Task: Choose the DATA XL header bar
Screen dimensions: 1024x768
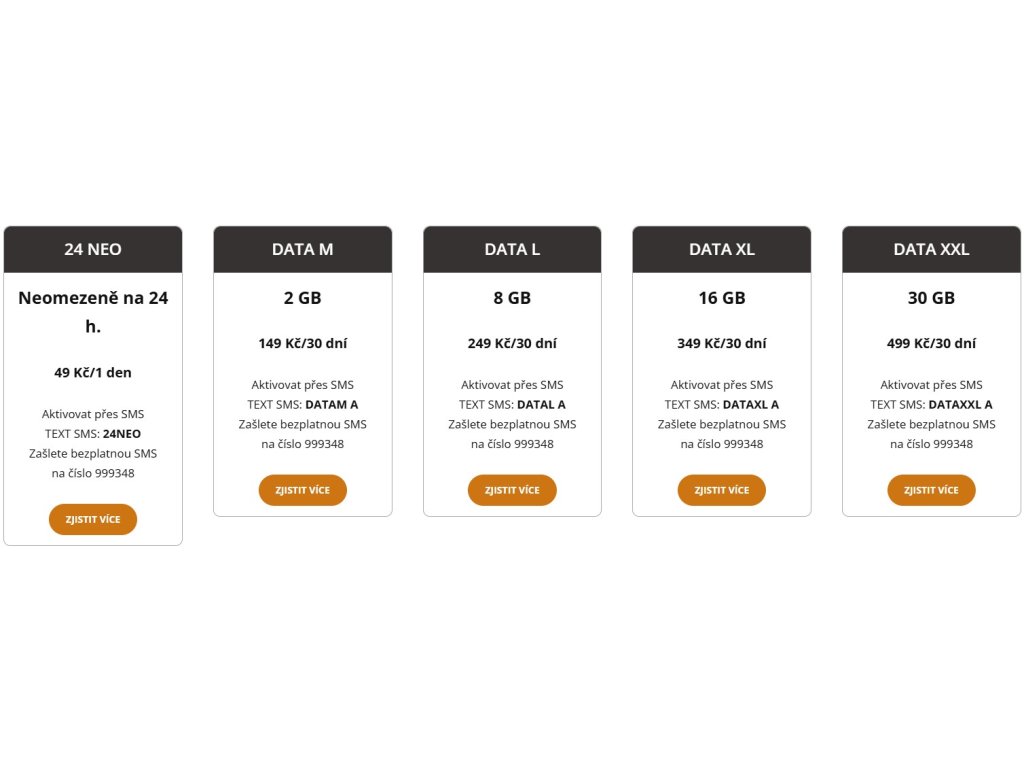Action: [721, 249]
